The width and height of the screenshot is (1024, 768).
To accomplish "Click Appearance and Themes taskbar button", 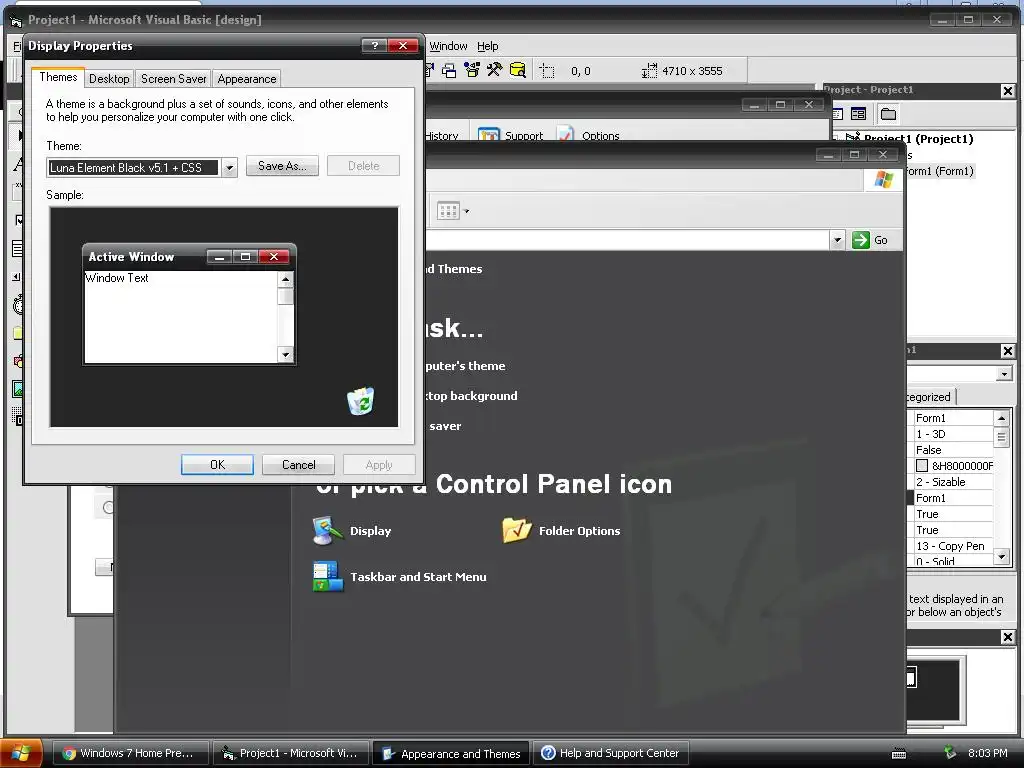I will pos(451,754).
